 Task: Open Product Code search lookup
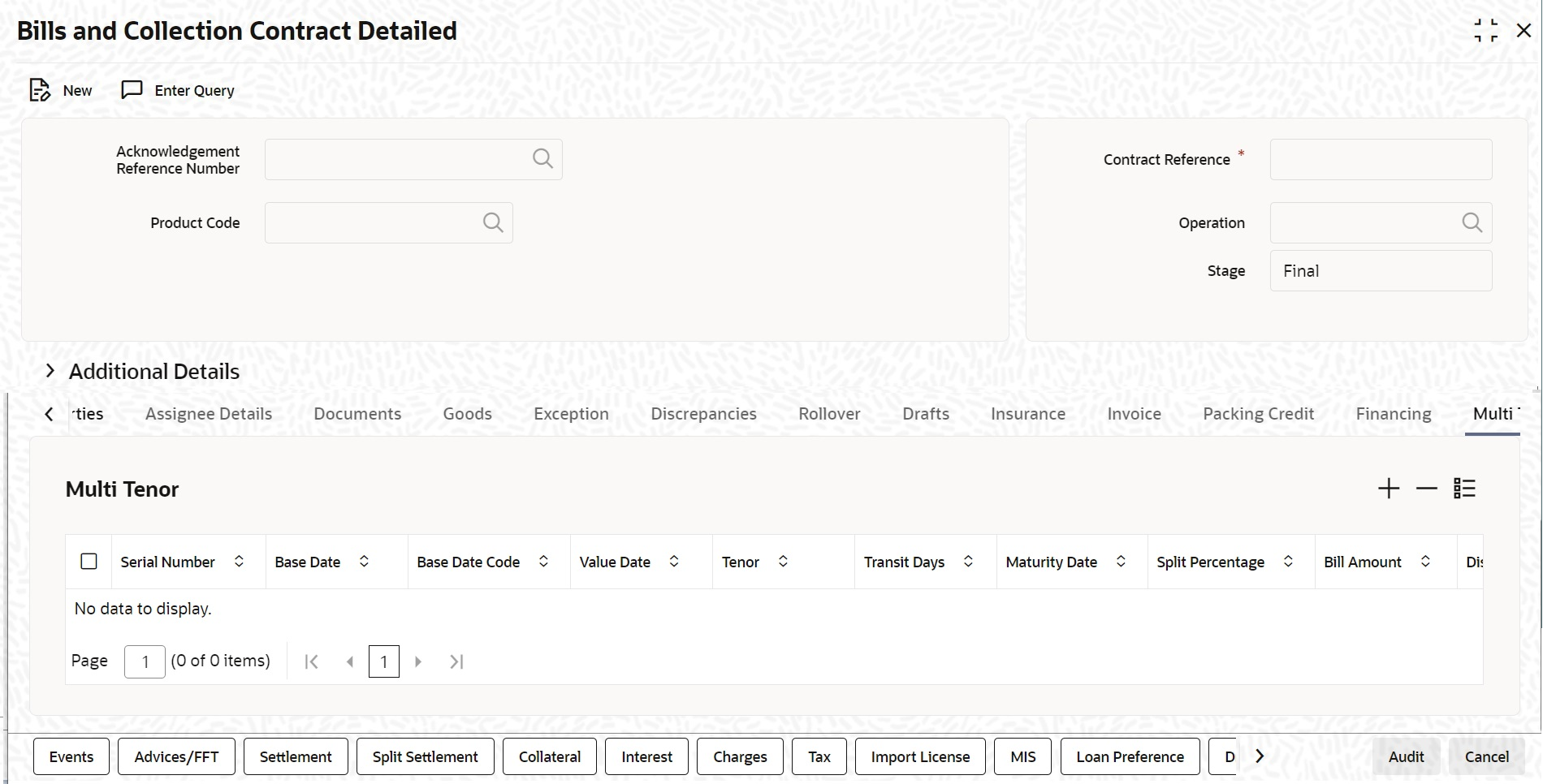(493, 222)
